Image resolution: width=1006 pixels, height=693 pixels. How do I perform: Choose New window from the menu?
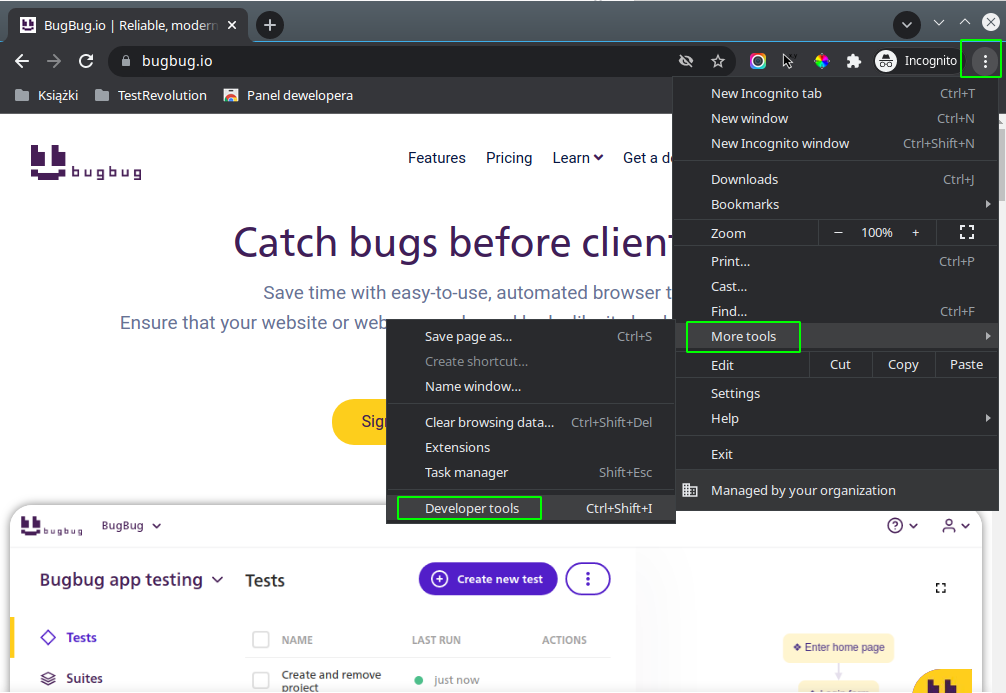click(837, 118)
